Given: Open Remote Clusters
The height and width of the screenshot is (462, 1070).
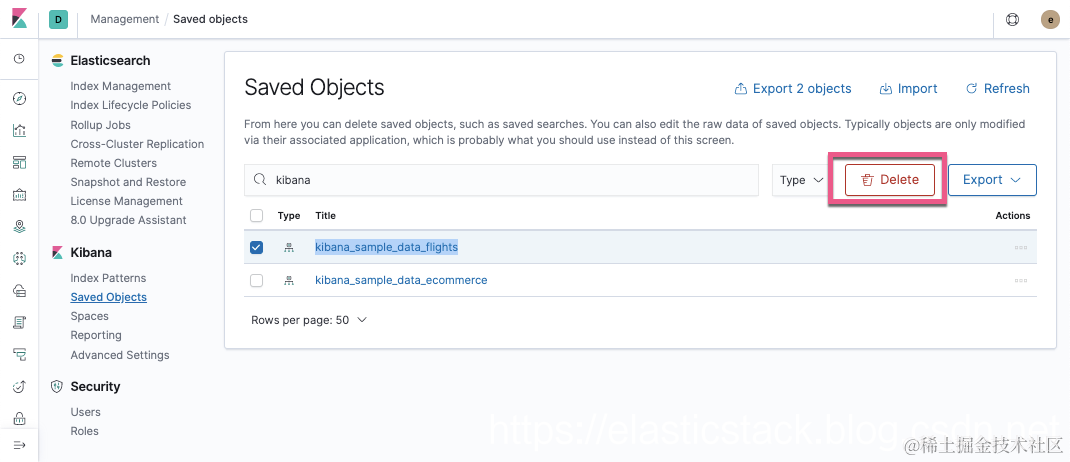Looking at the screenshot, I should 113,163.
